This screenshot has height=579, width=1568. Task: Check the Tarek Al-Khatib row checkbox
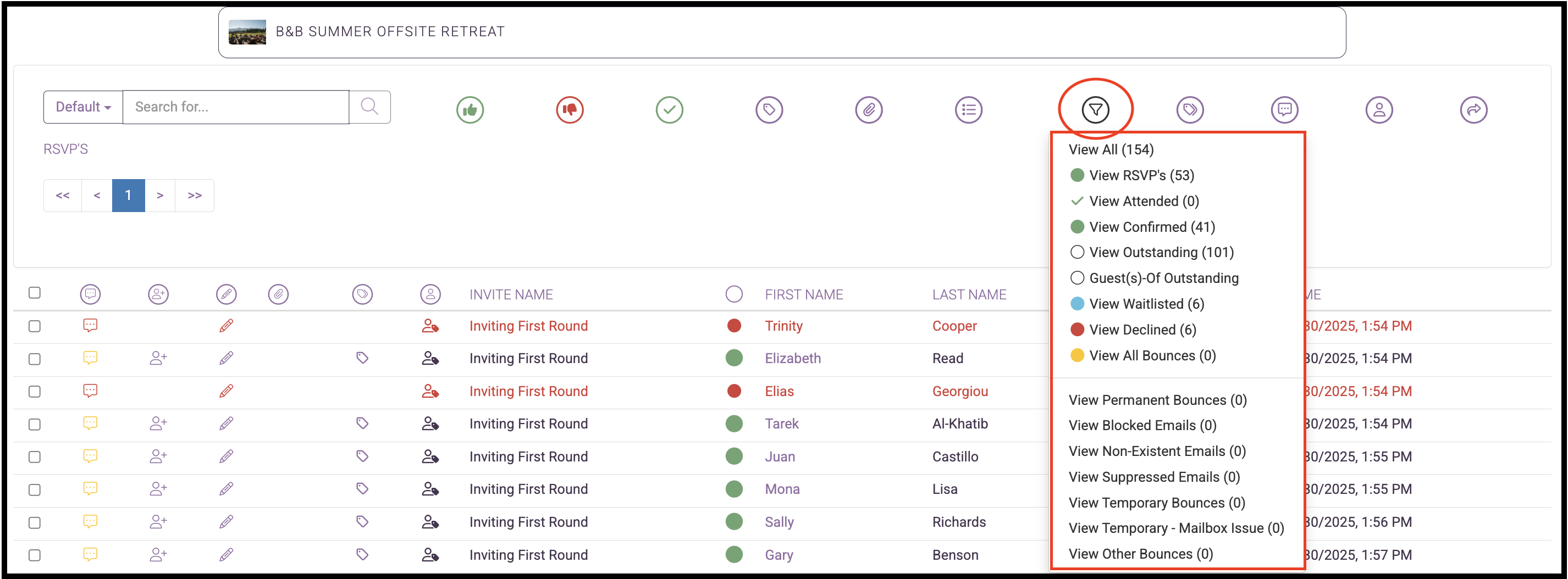[35, 425]
